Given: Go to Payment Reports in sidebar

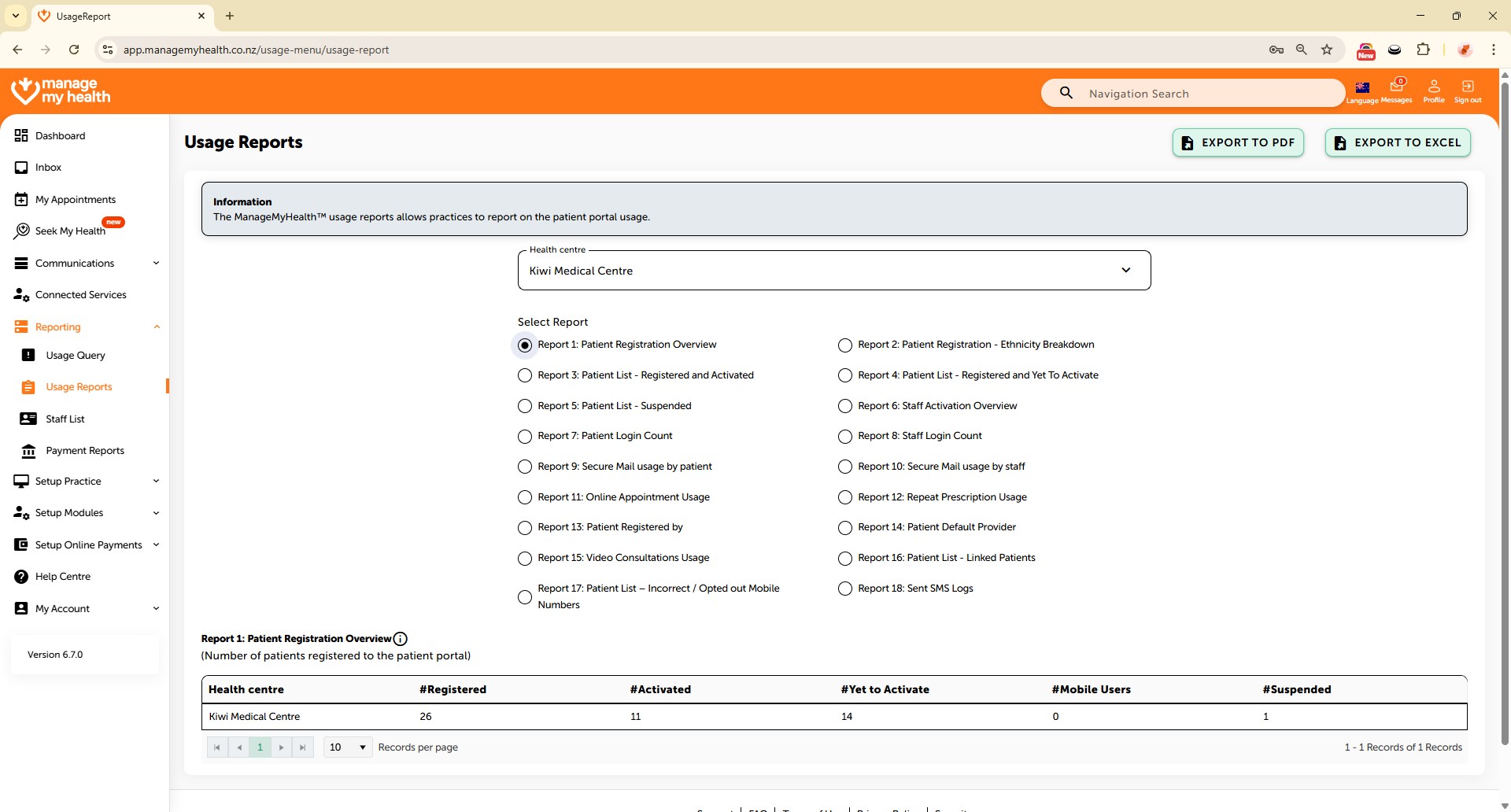Looking at the screenshot, I should point(84,451).
